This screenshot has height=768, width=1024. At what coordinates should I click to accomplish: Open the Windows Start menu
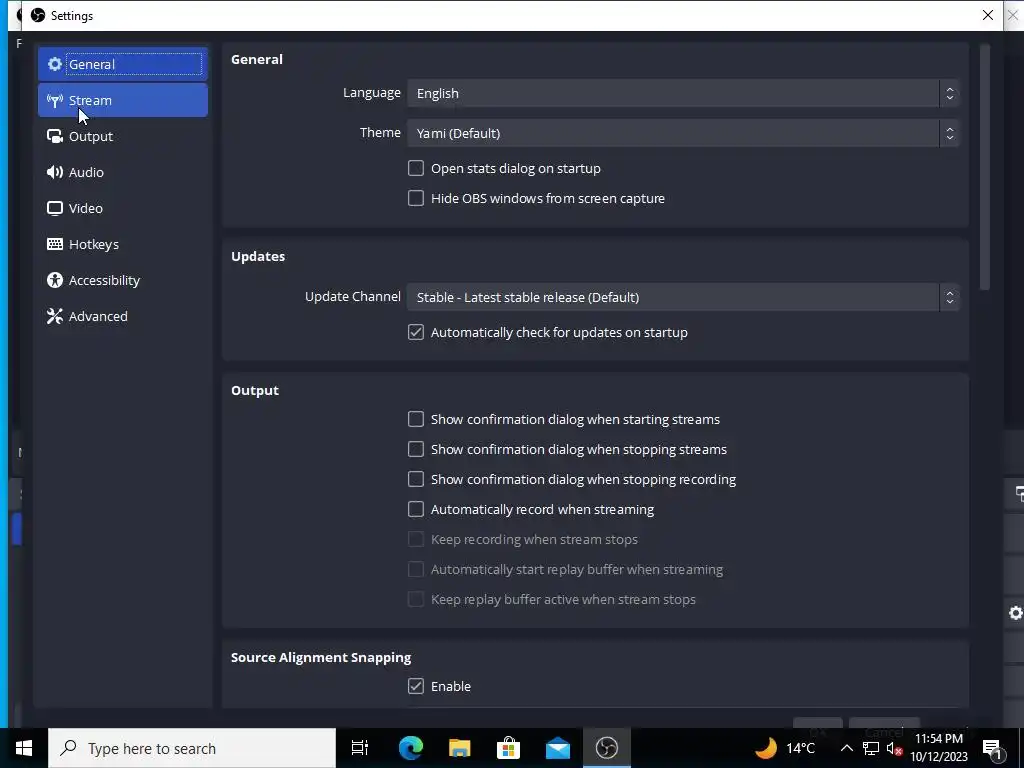[24, 748]
